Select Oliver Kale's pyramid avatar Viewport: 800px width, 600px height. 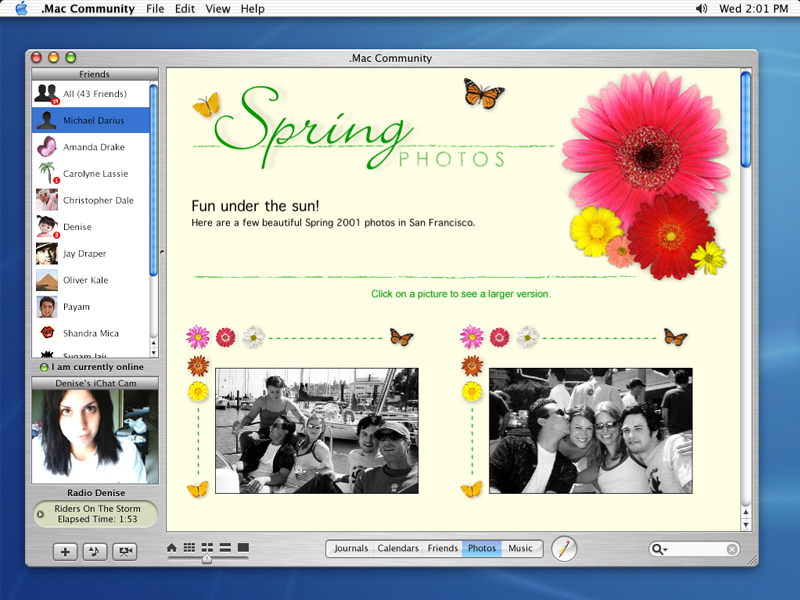point(46,280)
